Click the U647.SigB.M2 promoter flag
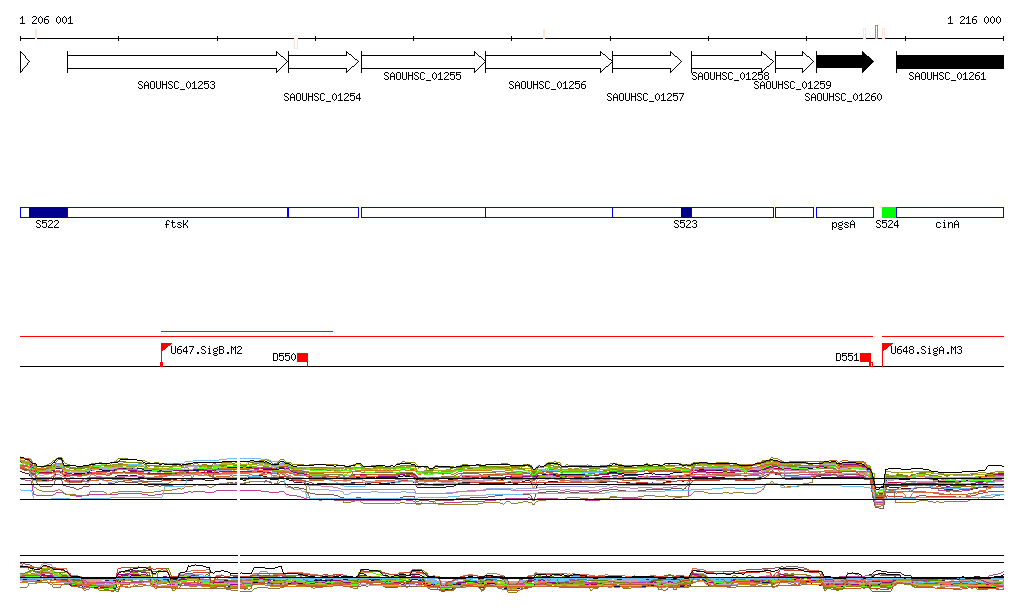 coord(165,352)
